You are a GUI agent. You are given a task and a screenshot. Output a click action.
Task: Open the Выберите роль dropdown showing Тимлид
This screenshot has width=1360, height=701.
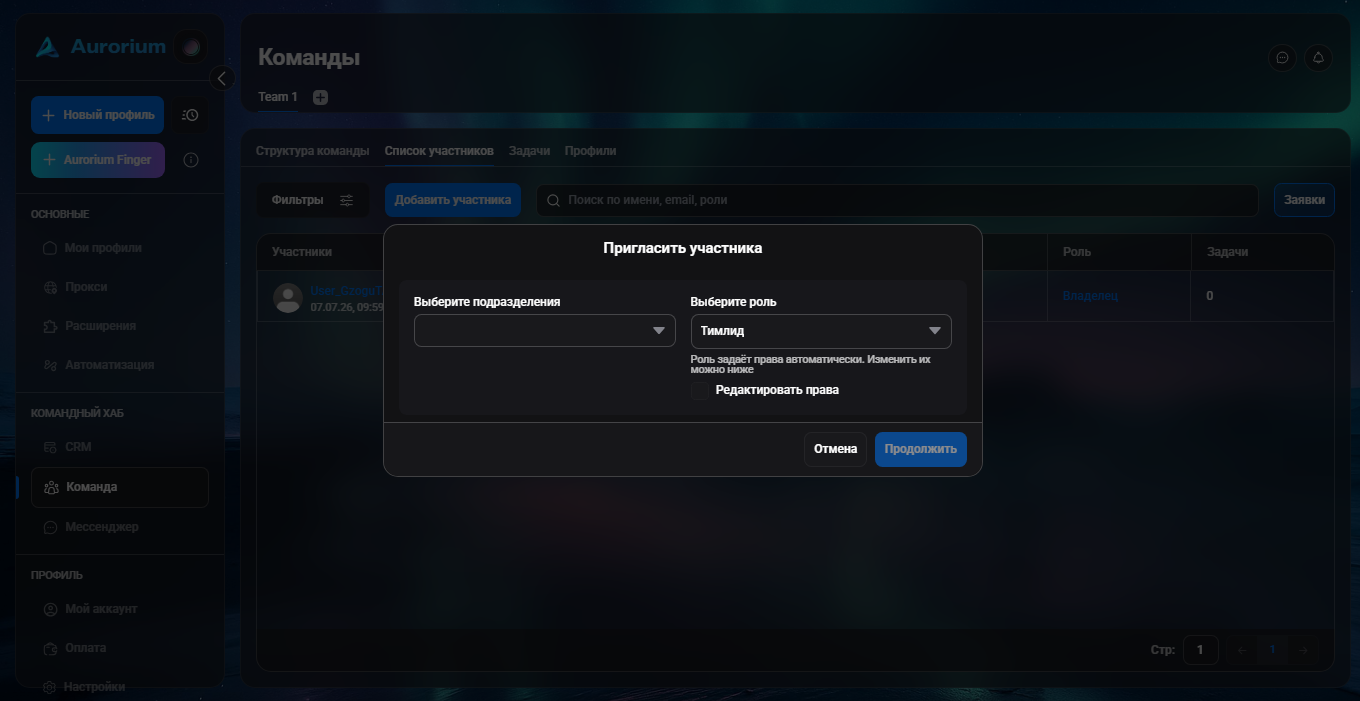coord(821,331)
